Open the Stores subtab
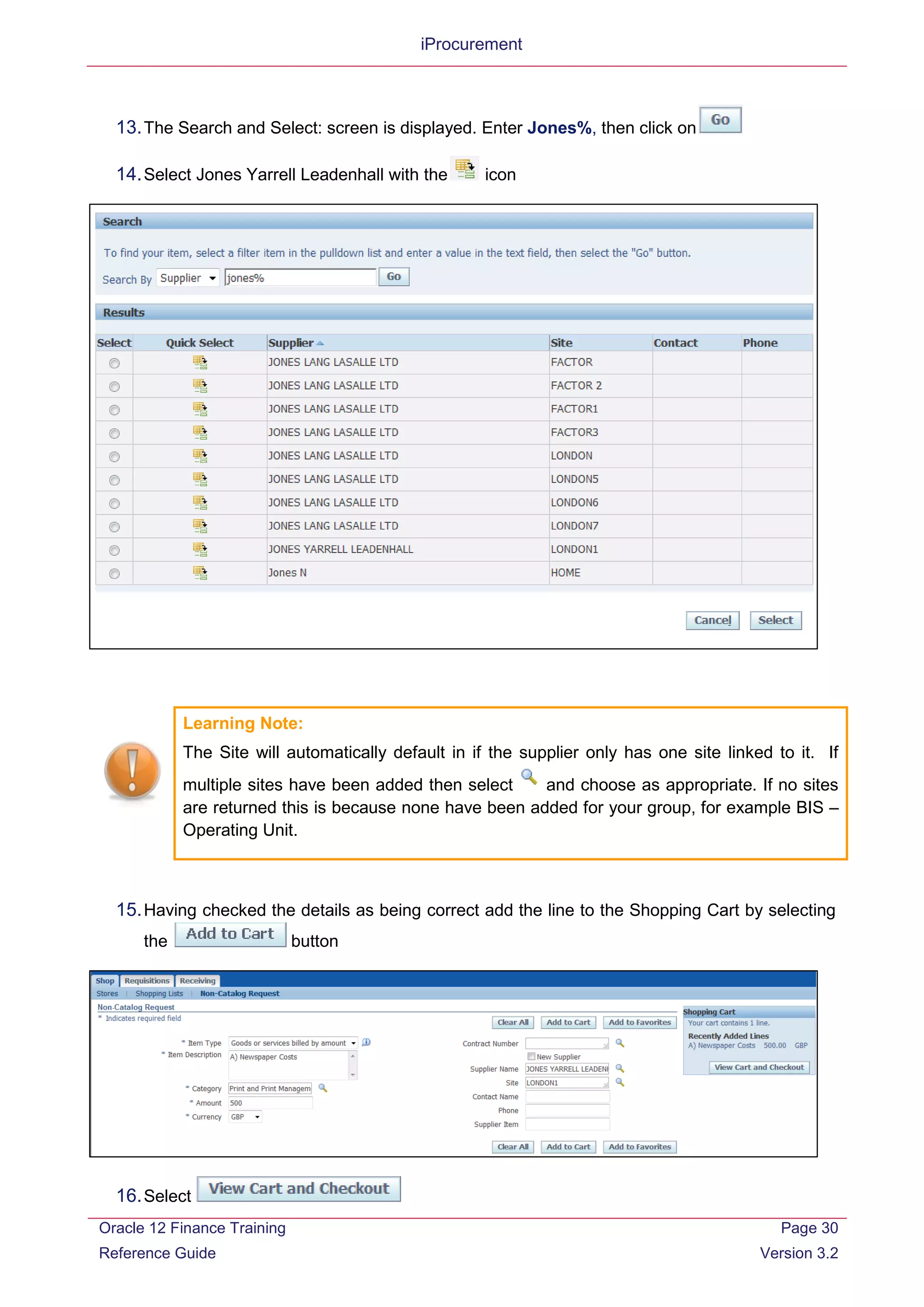The image size is (924, 1307). (x=107, y=993)
